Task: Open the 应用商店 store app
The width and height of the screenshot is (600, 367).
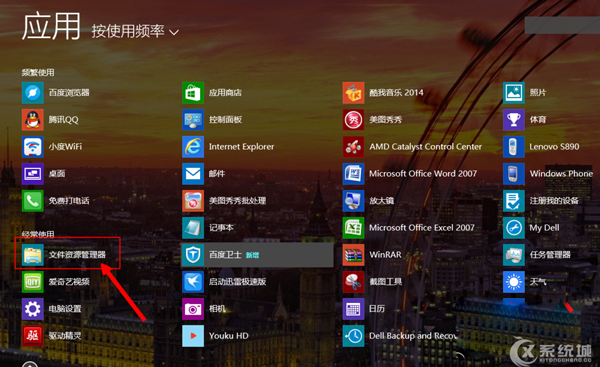Action: pos(212,93)
